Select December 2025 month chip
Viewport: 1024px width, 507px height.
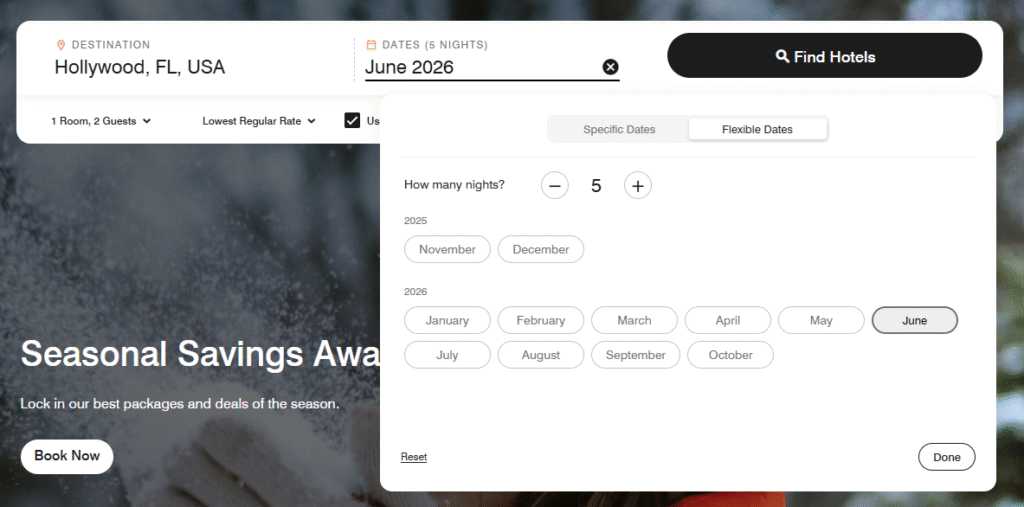[x=541, y=249]
